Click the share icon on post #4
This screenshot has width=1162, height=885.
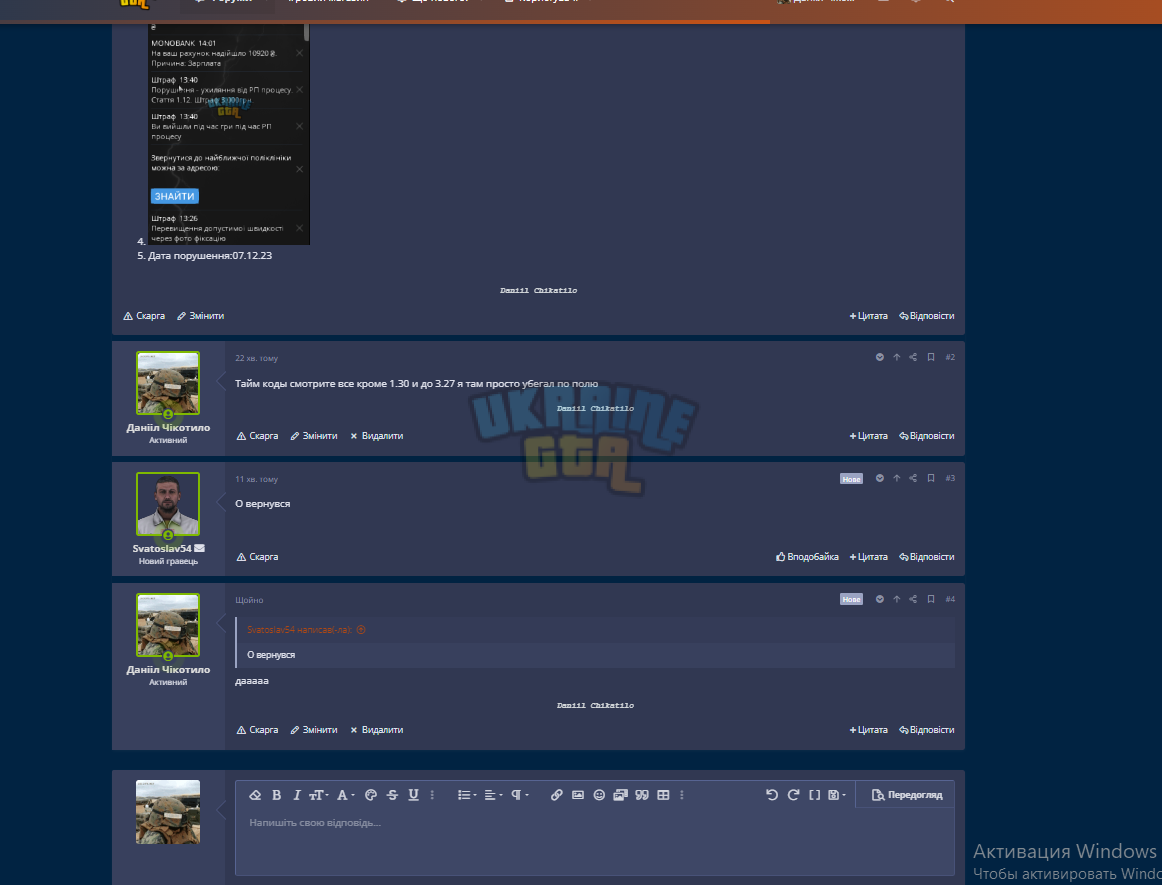tap(913, 599)
